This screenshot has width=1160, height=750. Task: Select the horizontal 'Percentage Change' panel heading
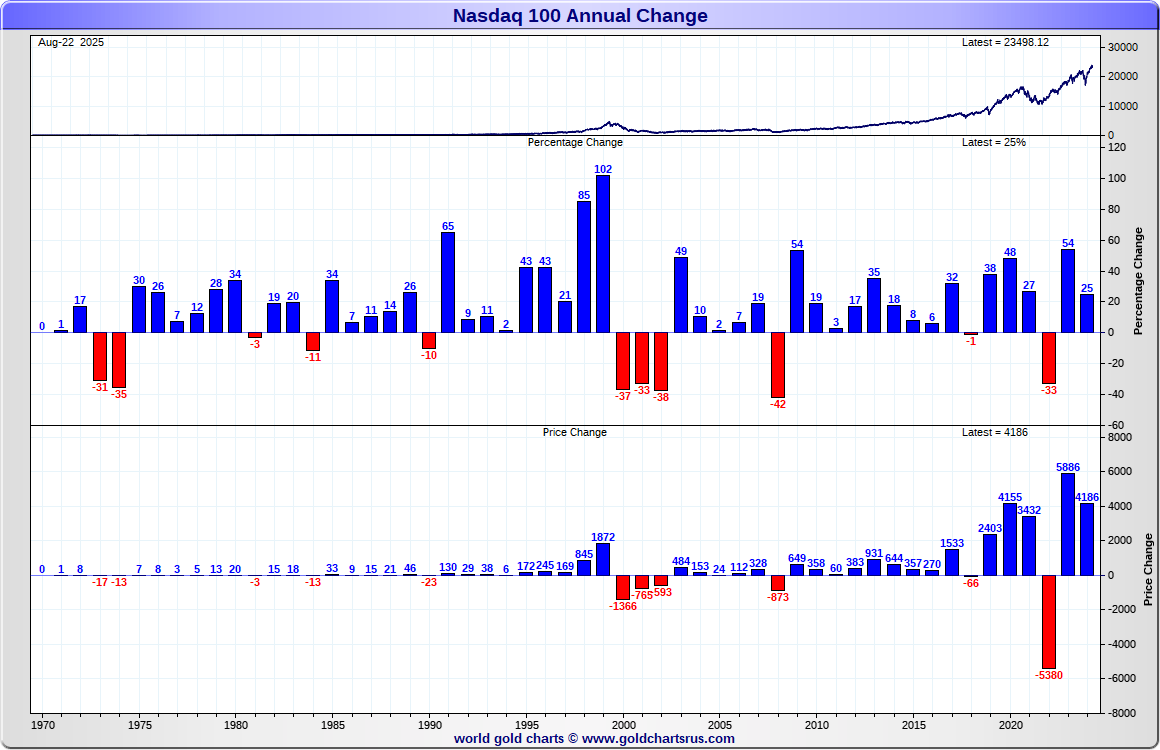click(x=575, y=142)
